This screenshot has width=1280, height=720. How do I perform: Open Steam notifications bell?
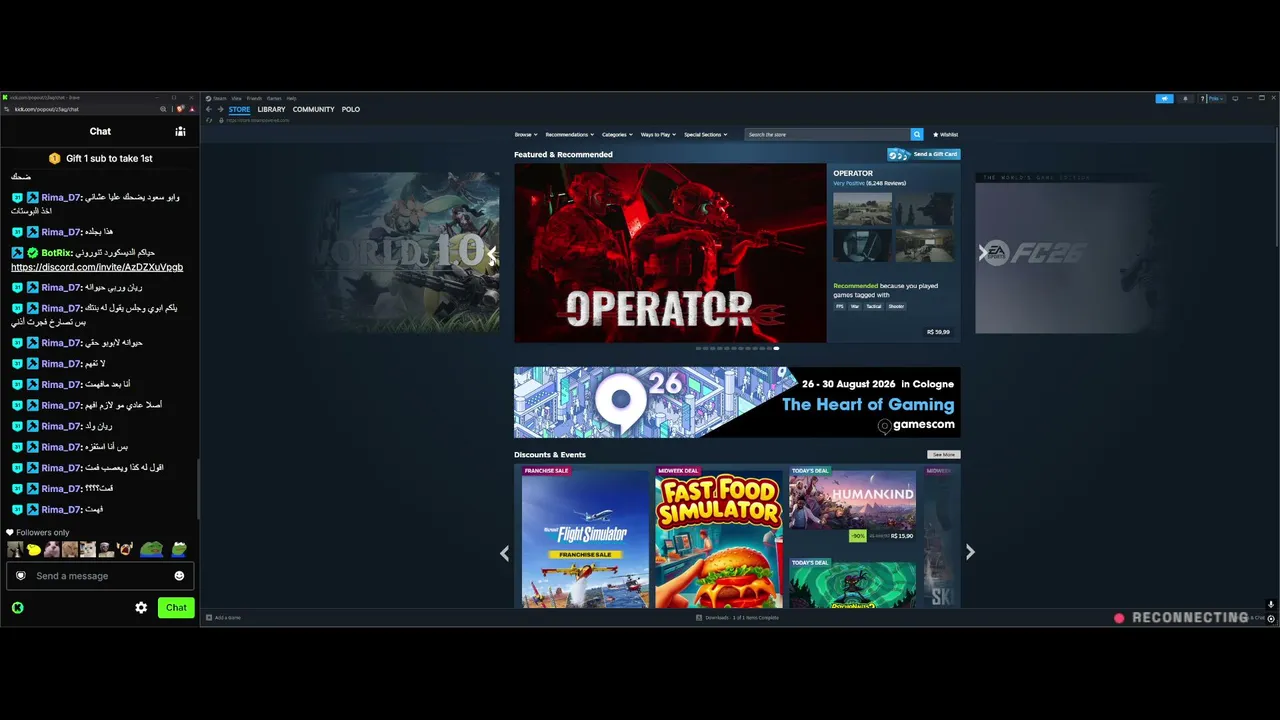[x=1186, y=99]
